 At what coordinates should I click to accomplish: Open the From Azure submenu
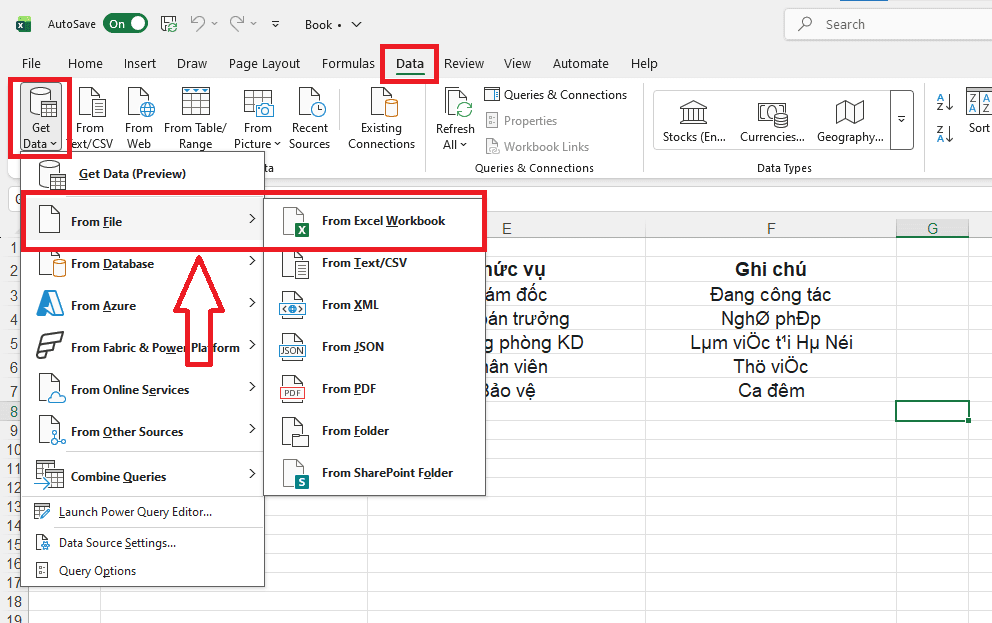tap(143, 305)
